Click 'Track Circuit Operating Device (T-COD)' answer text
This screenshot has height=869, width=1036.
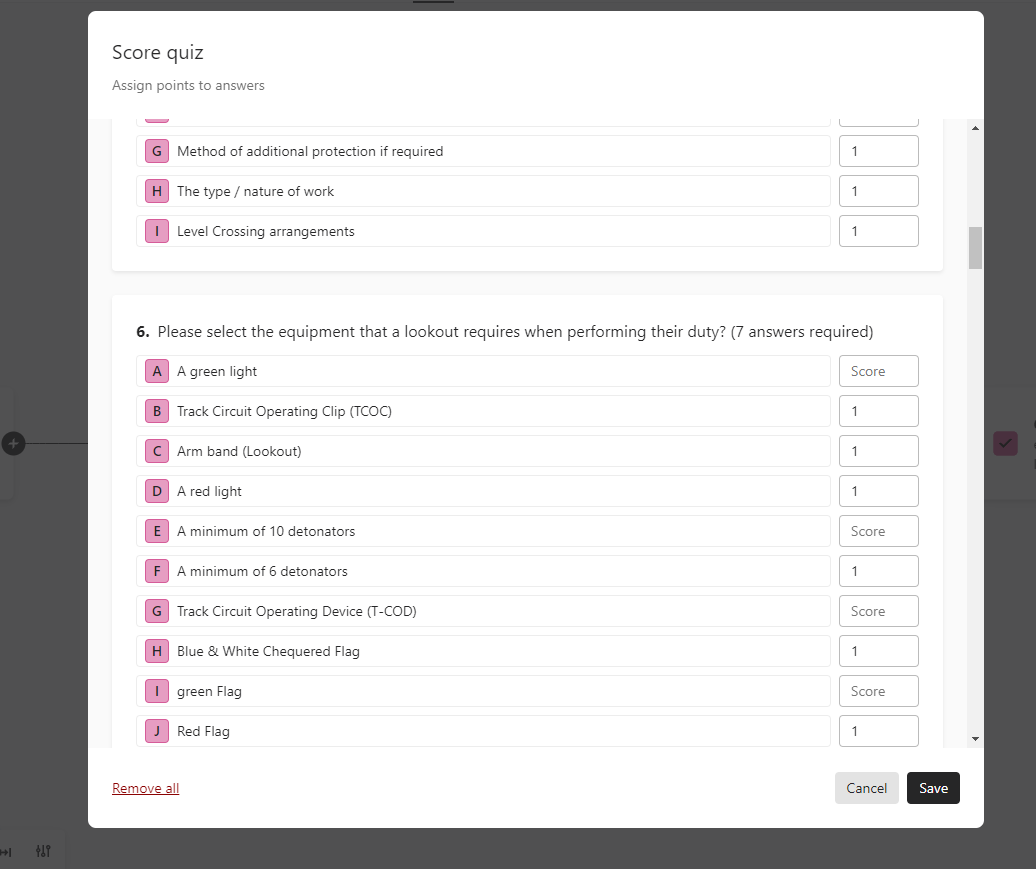tap(297, 611)
